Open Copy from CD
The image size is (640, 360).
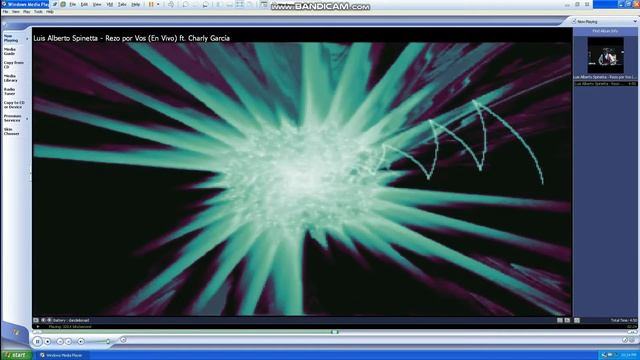coord(13,64)
